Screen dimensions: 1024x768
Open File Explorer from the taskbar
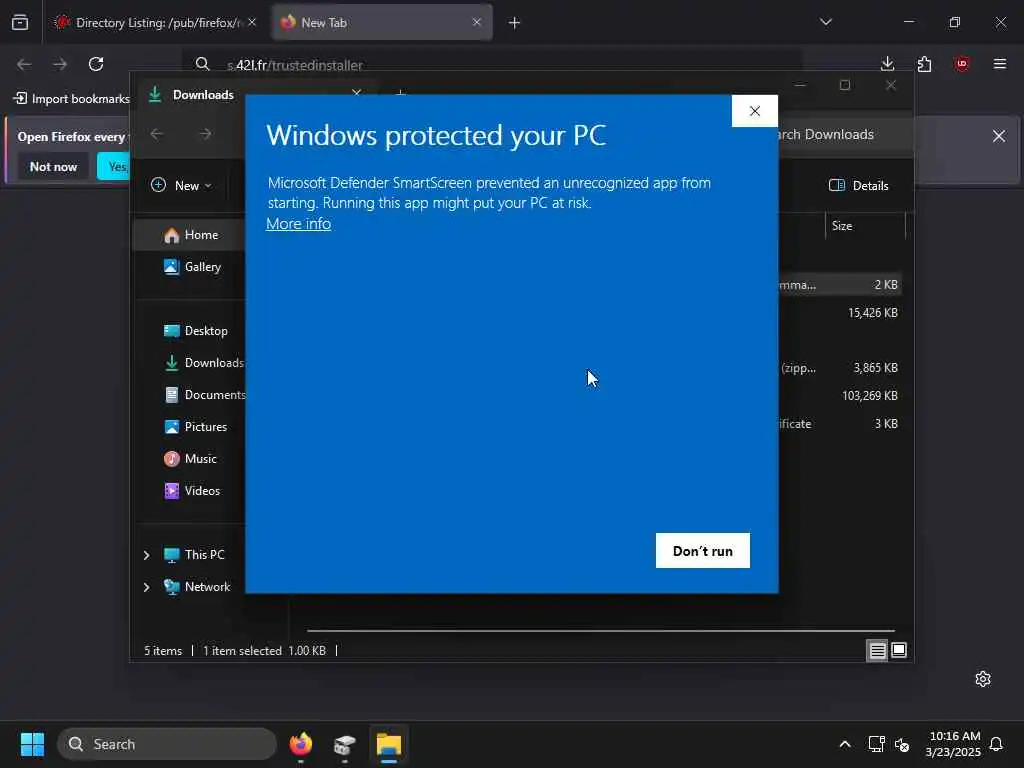pos(389,744)
